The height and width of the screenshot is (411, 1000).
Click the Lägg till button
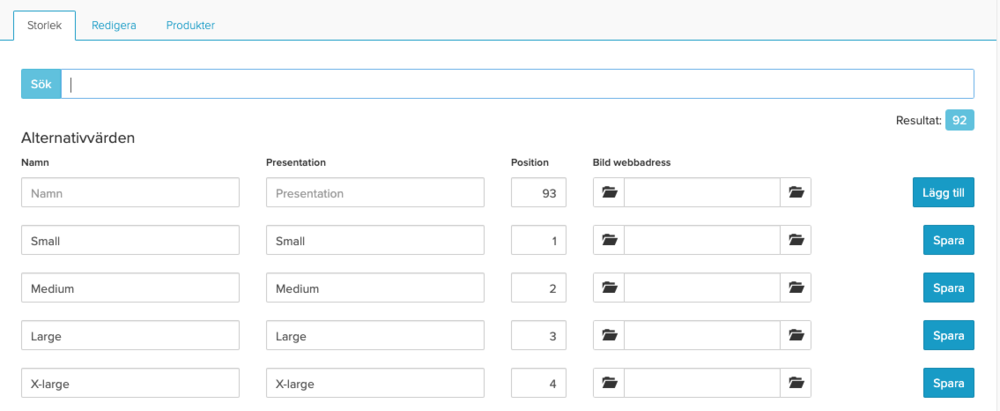[x=943, y=192]
